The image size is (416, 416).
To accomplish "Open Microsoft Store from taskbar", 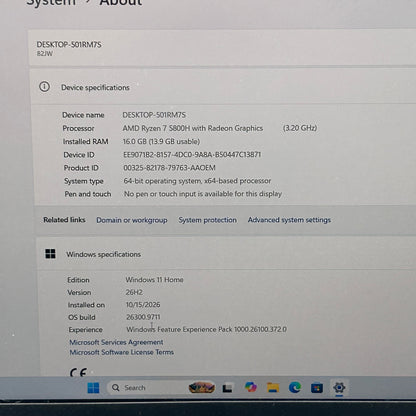I will pos(317,388).
